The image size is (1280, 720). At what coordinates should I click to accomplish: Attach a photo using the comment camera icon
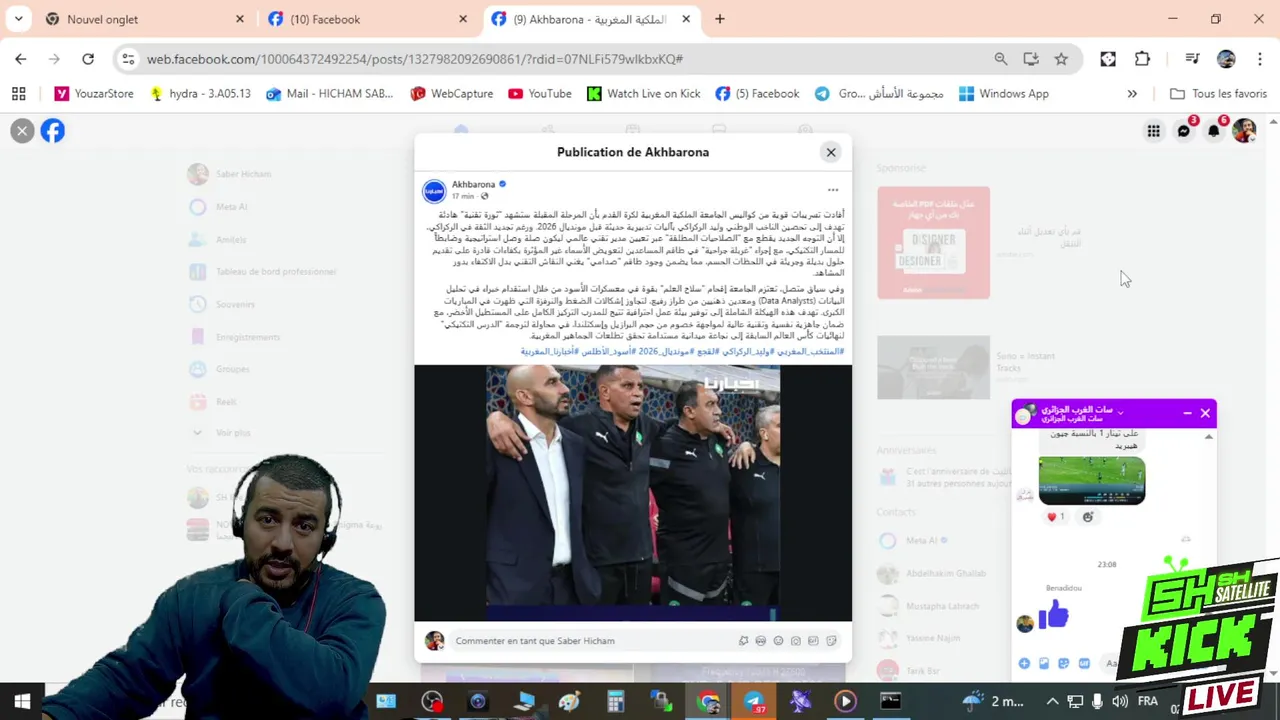796,641
